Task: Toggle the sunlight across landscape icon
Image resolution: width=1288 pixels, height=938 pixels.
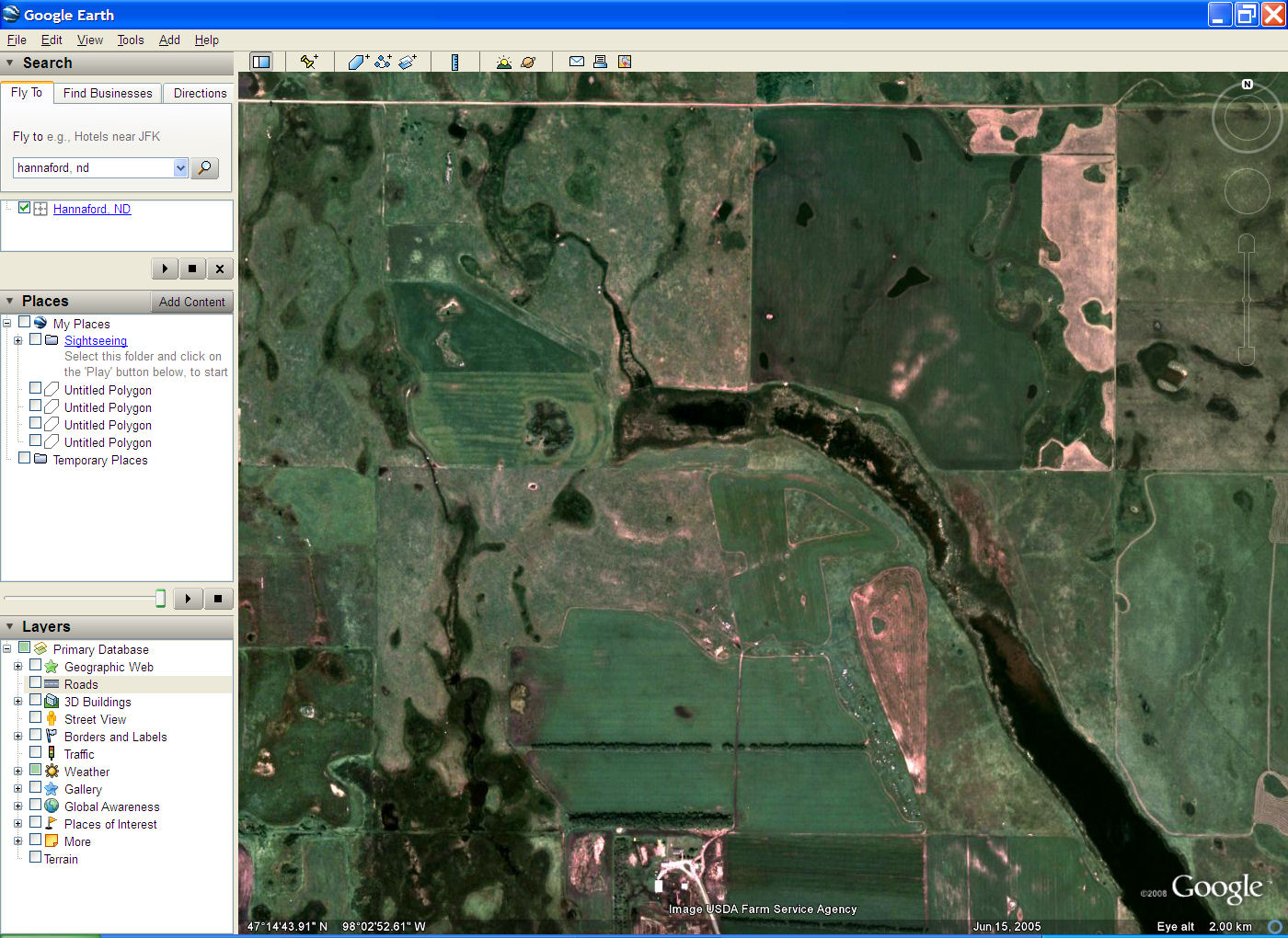Action: [503, 62]
